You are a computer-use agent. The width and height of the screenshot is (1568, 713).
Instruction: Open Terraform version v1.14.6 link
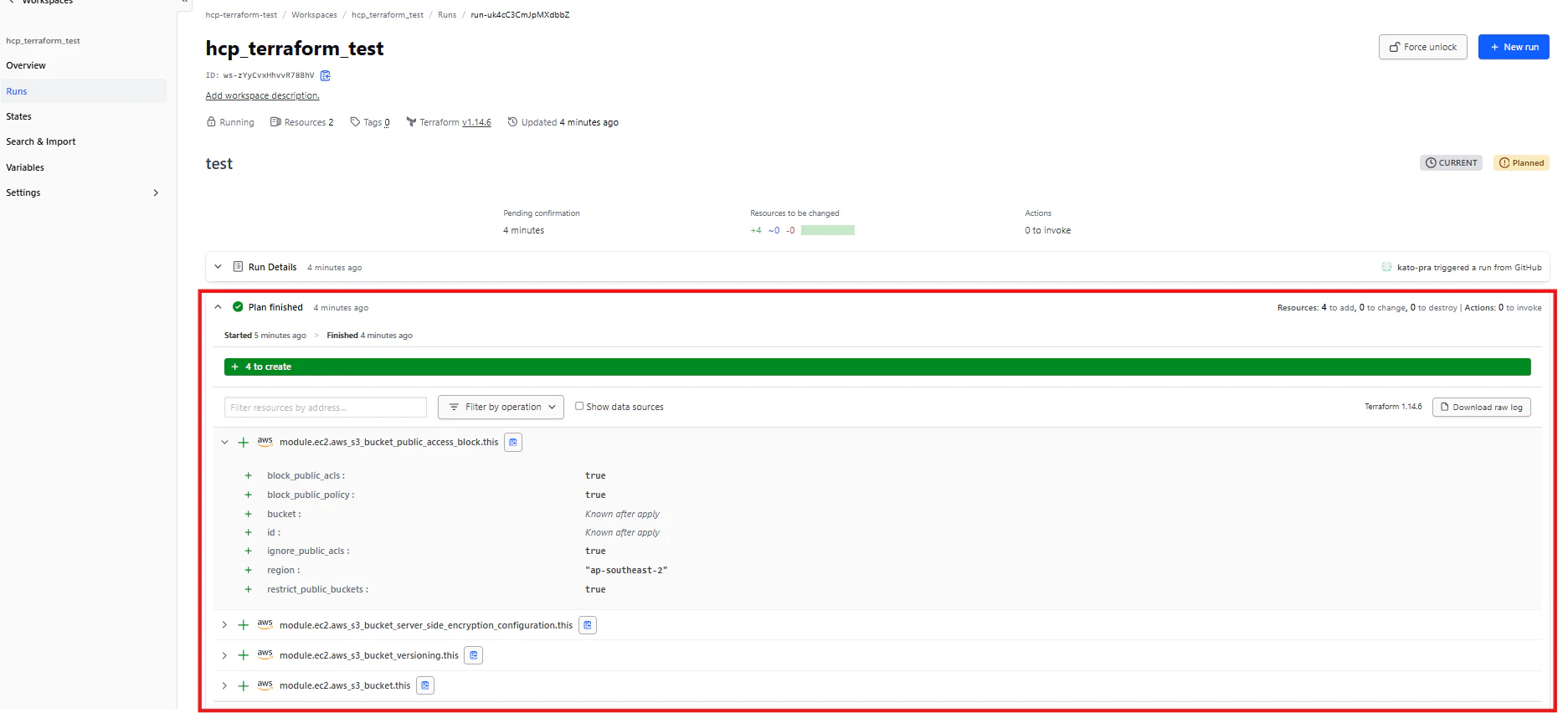pyautogui.click(x=476, y=122)
